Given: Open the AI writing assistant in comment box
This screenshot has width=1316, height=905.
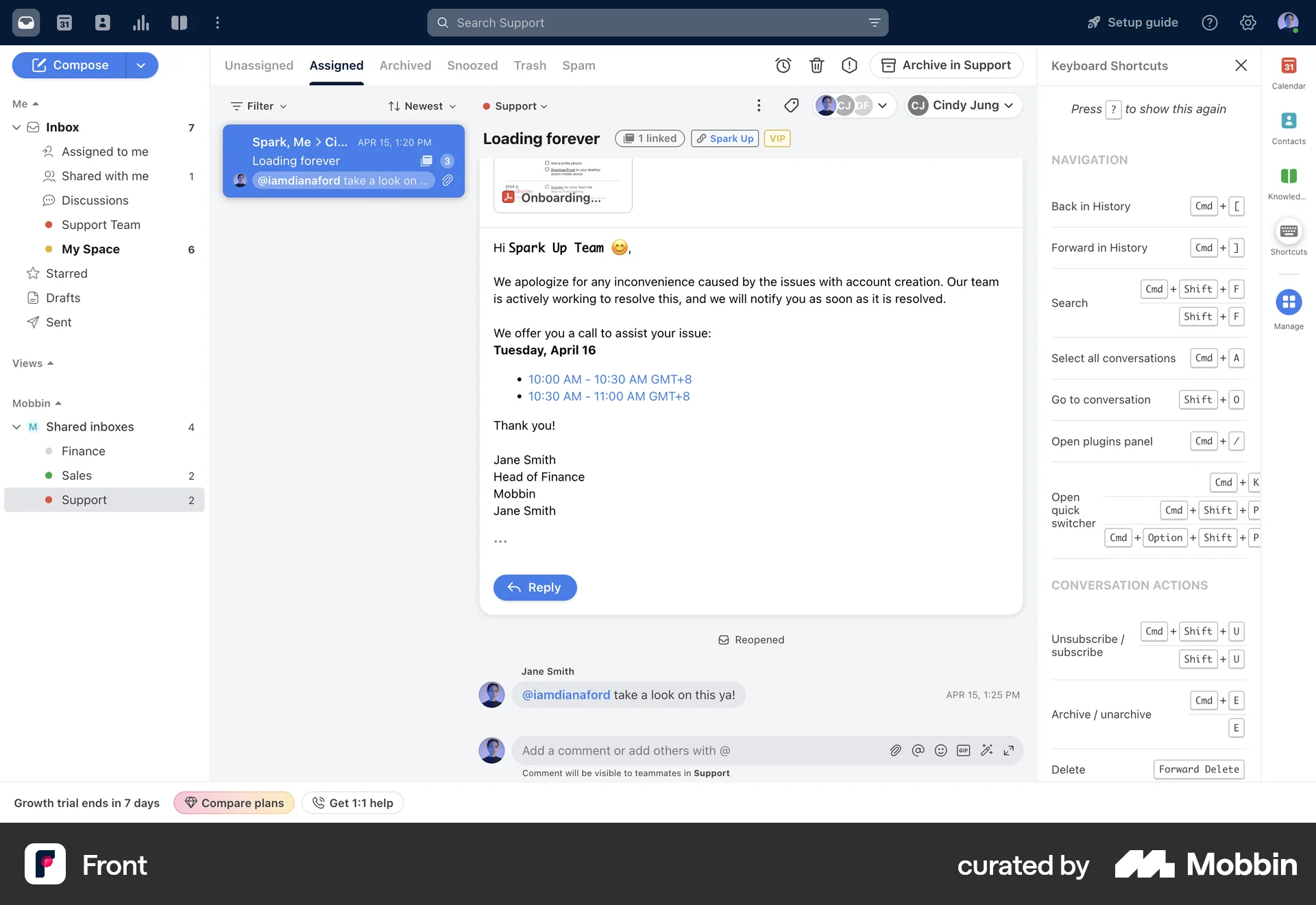Looking at the screenshot, I should click(x=987, y=750).
